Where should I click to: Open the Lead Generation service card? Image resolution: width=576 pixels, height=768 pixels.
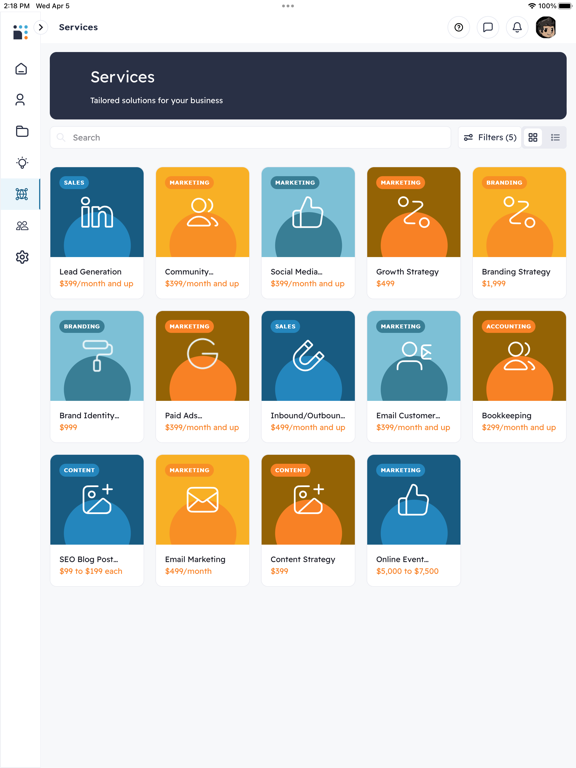[x=97, y=233]
